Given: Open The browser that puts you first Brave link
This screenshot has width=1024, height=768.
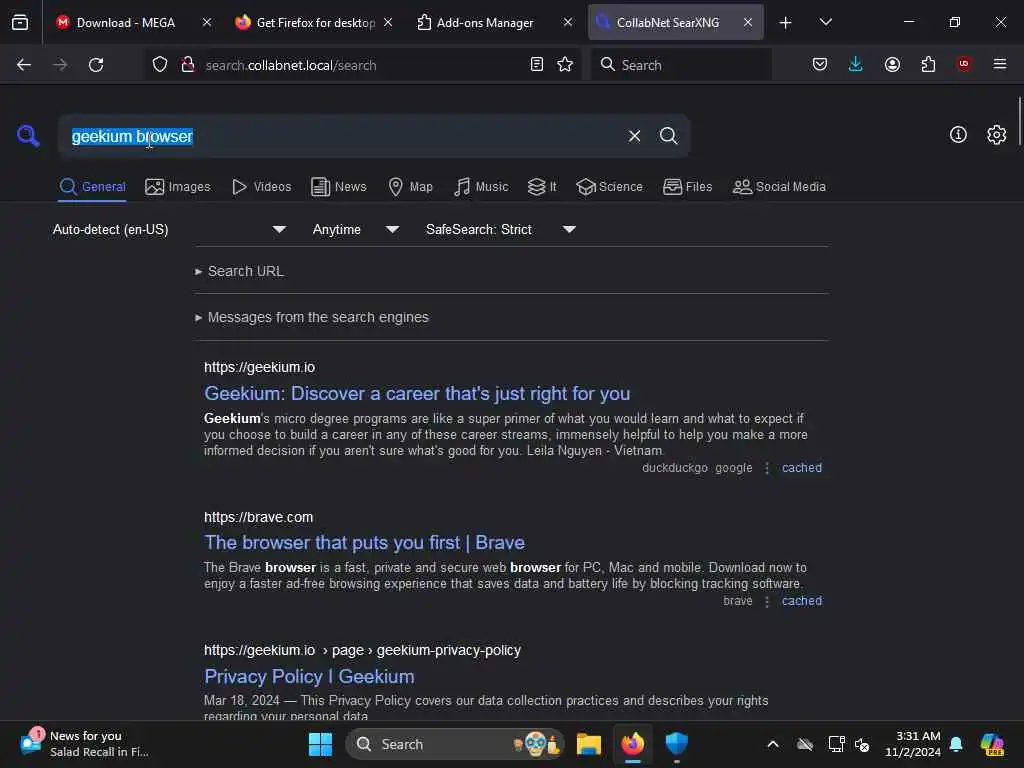Looking at the screenshot, I should [364, 543].
